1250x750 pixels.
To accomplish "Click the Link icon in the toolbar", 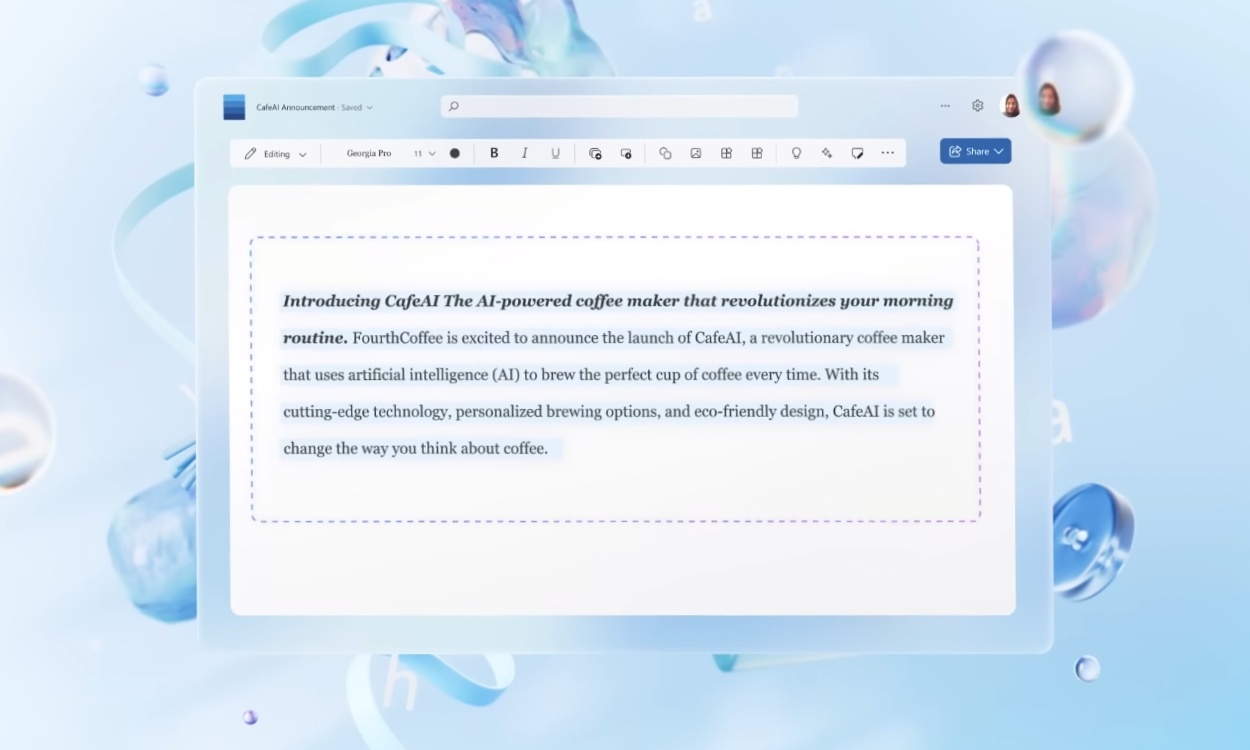I will tap(666, 153).
